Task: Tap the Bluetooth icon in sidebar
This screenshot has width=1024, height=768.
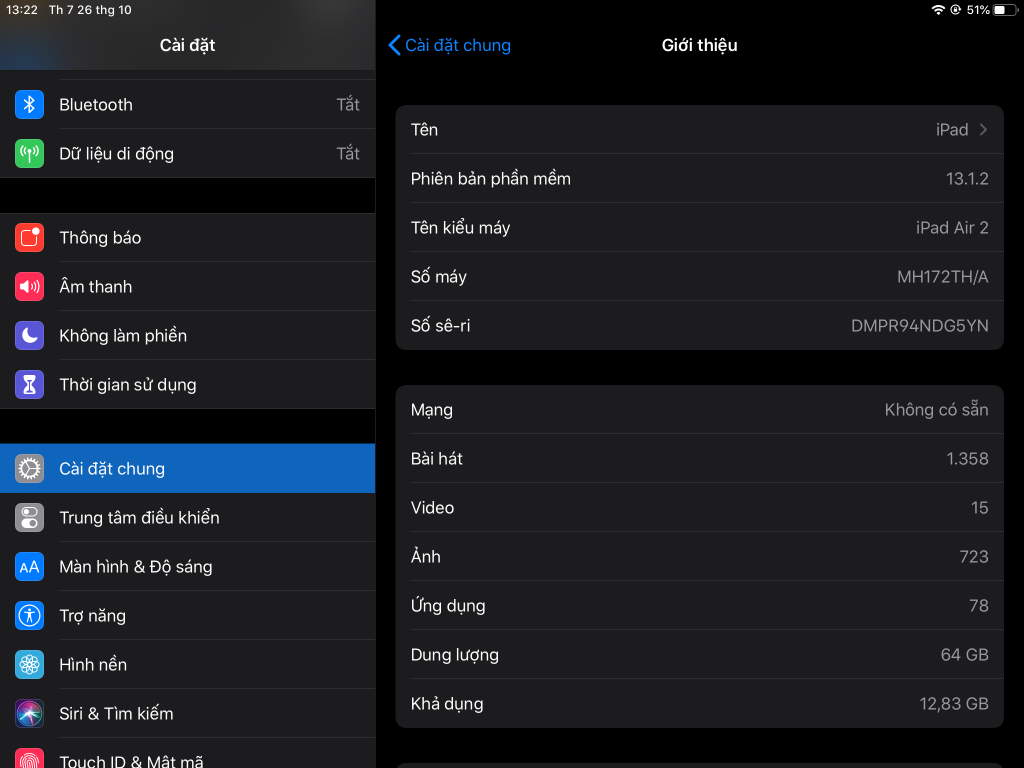Action: coord(29,104)
